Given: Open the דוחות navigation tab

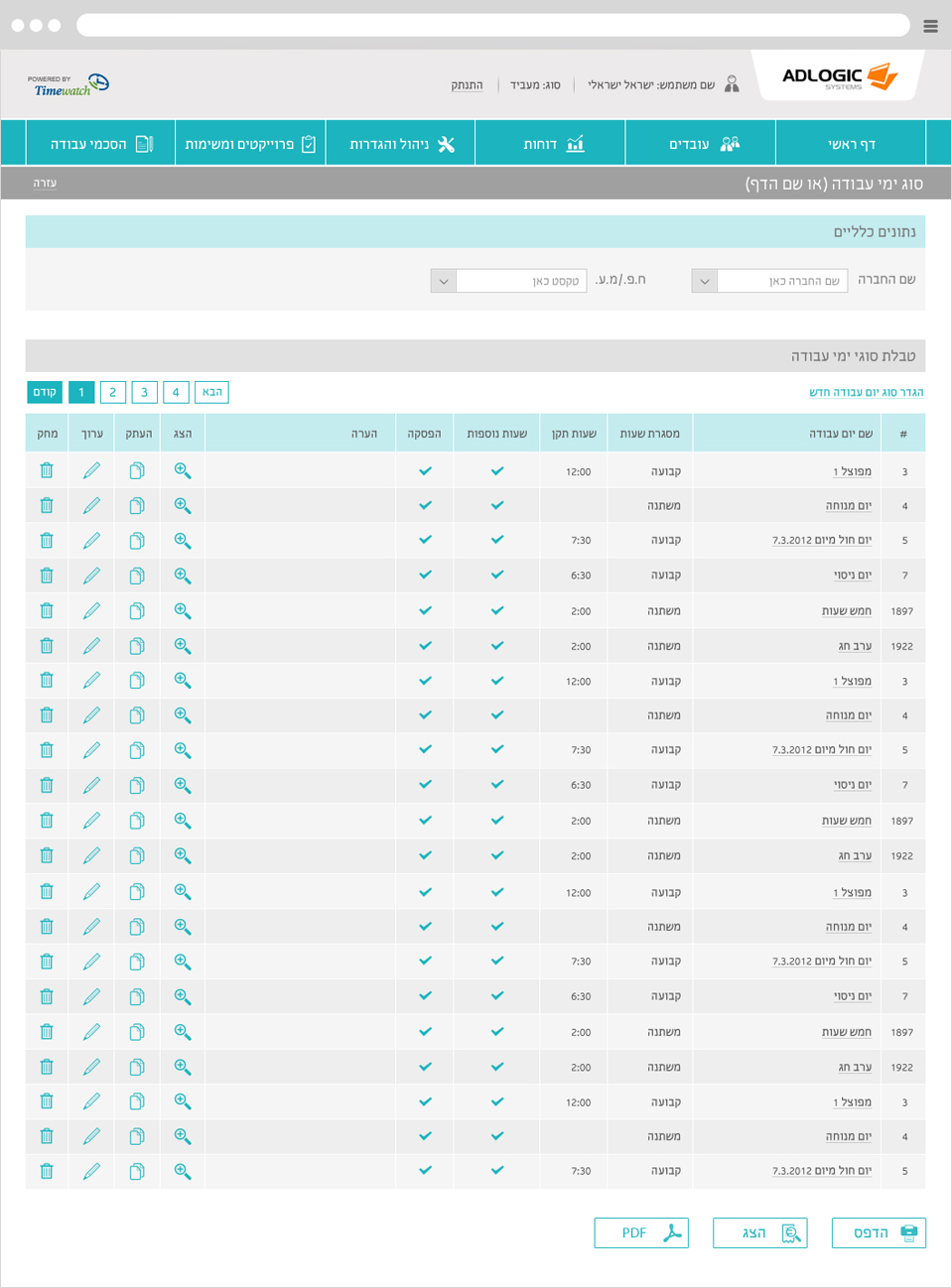Looking at the screenshot, I should [x=550, y=144].
